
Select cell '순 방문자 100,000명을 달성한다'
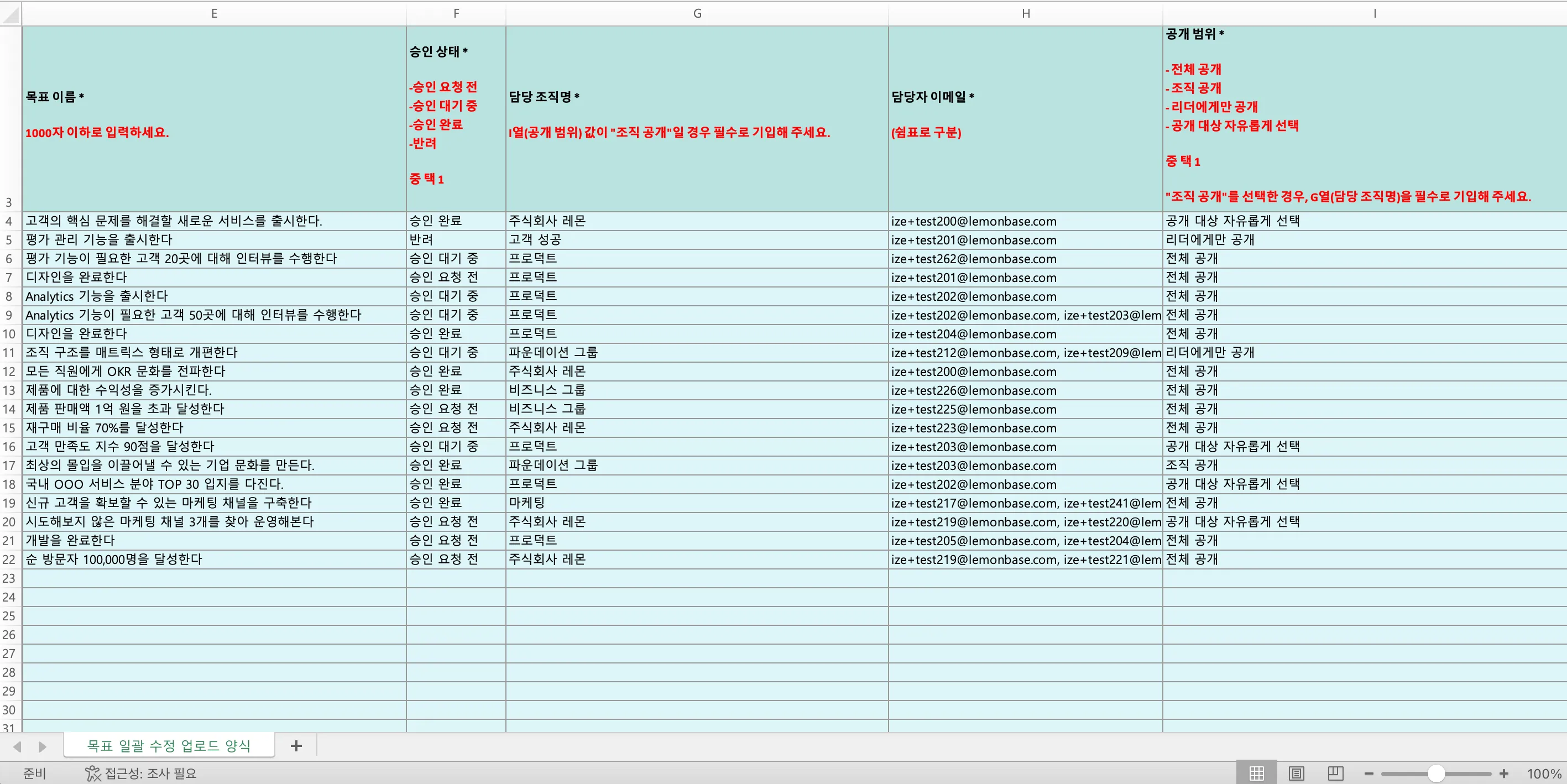214,560
